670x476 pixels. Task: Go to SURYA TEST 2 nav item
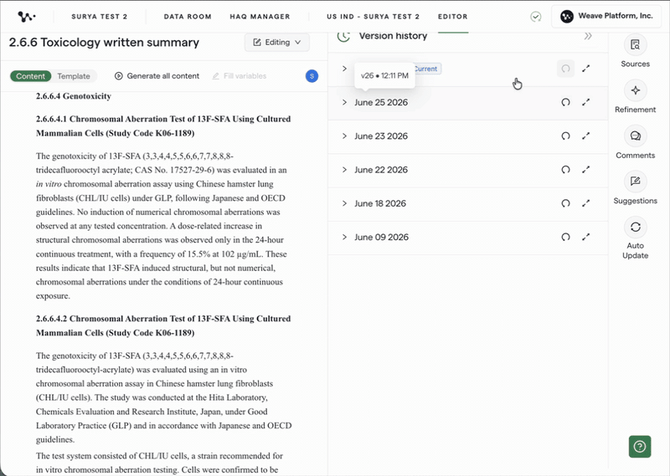tap(99, 17)
